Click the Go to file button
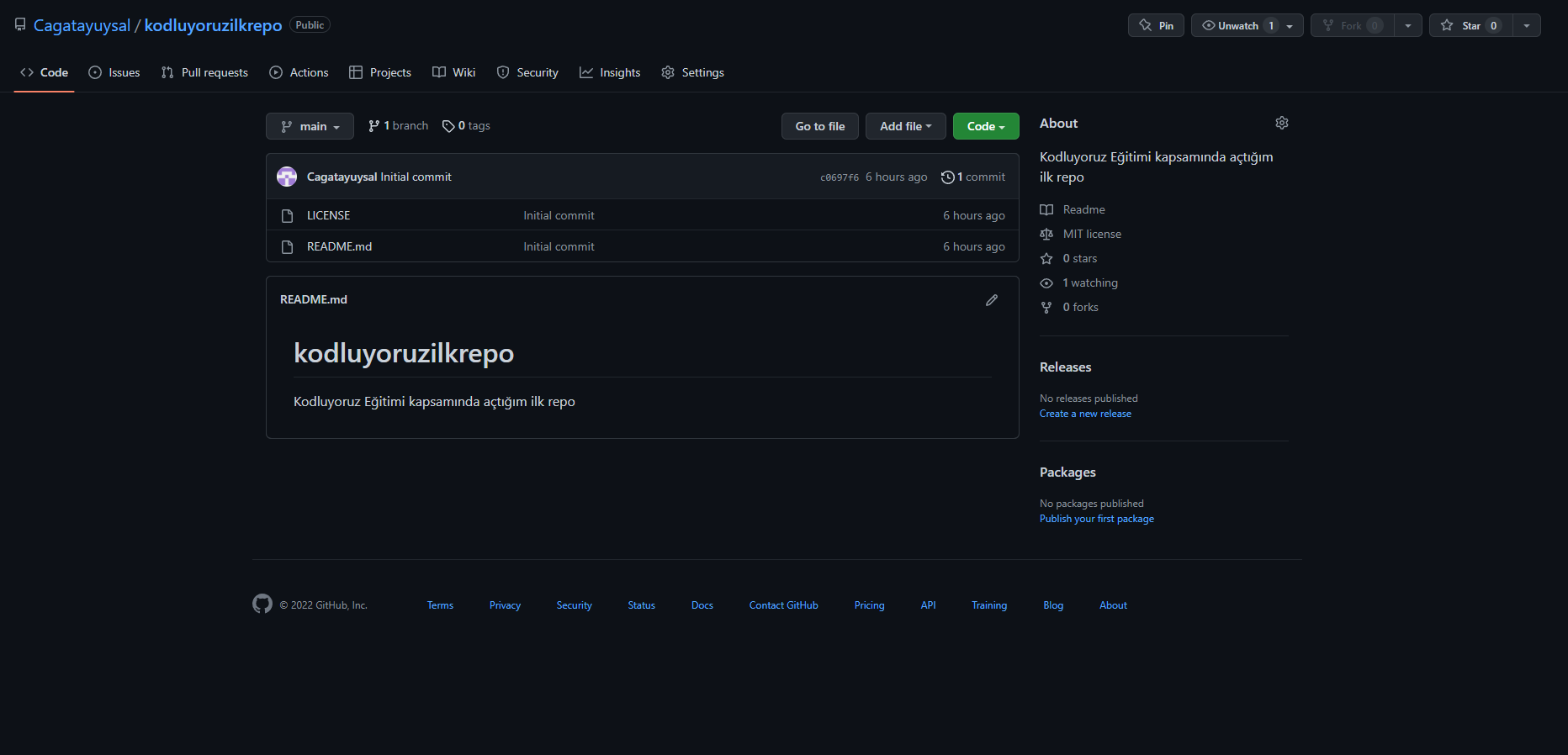 (x=820, y=126)
